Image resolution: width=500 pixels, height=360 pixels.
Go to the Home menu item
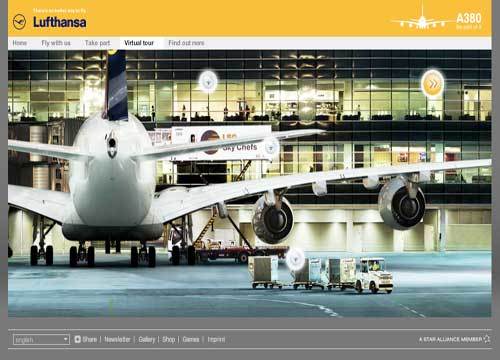20,43
